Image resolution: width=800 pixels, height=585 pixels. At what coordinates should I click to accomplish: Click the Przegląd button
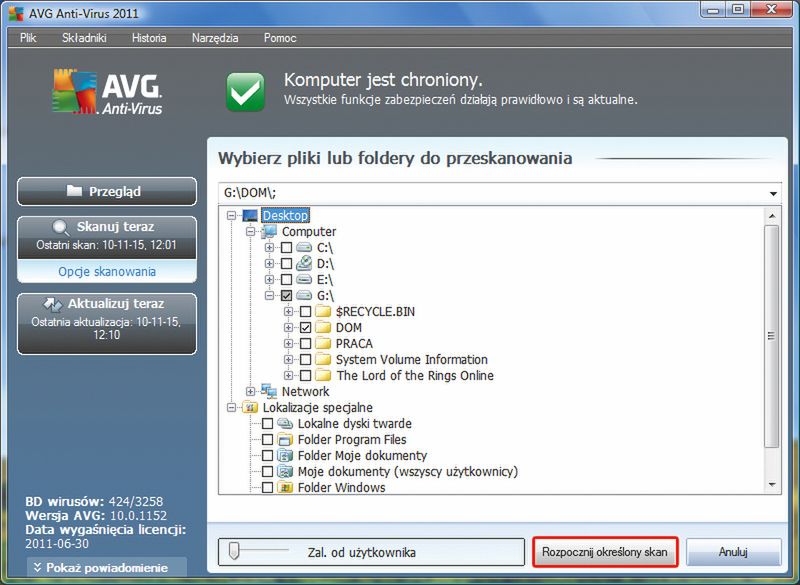point(107,191)
